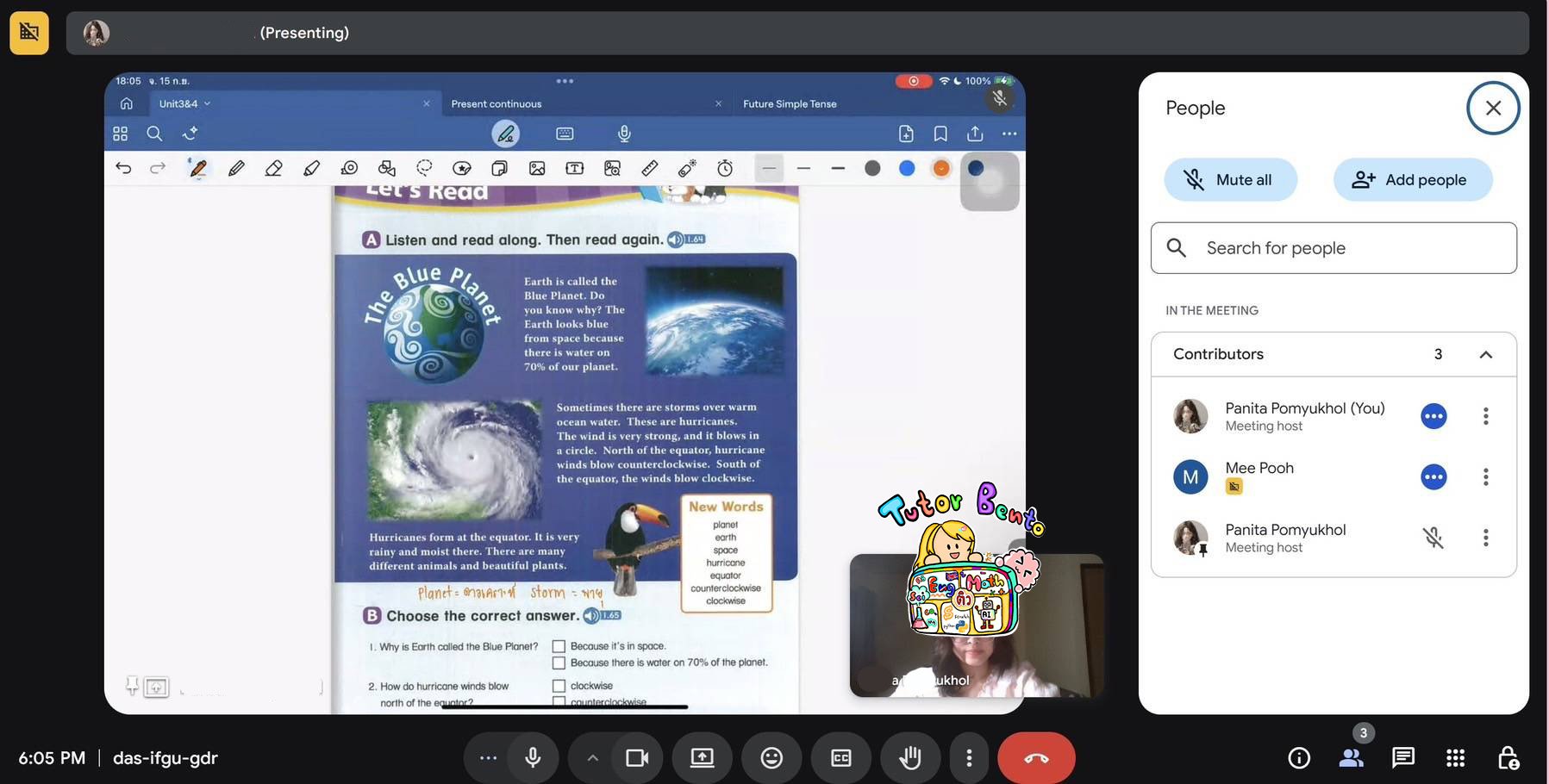The image size is (1549, 784).
Task: Select the highlighter tool in the notes toolbar
Action: click(311, 167)
